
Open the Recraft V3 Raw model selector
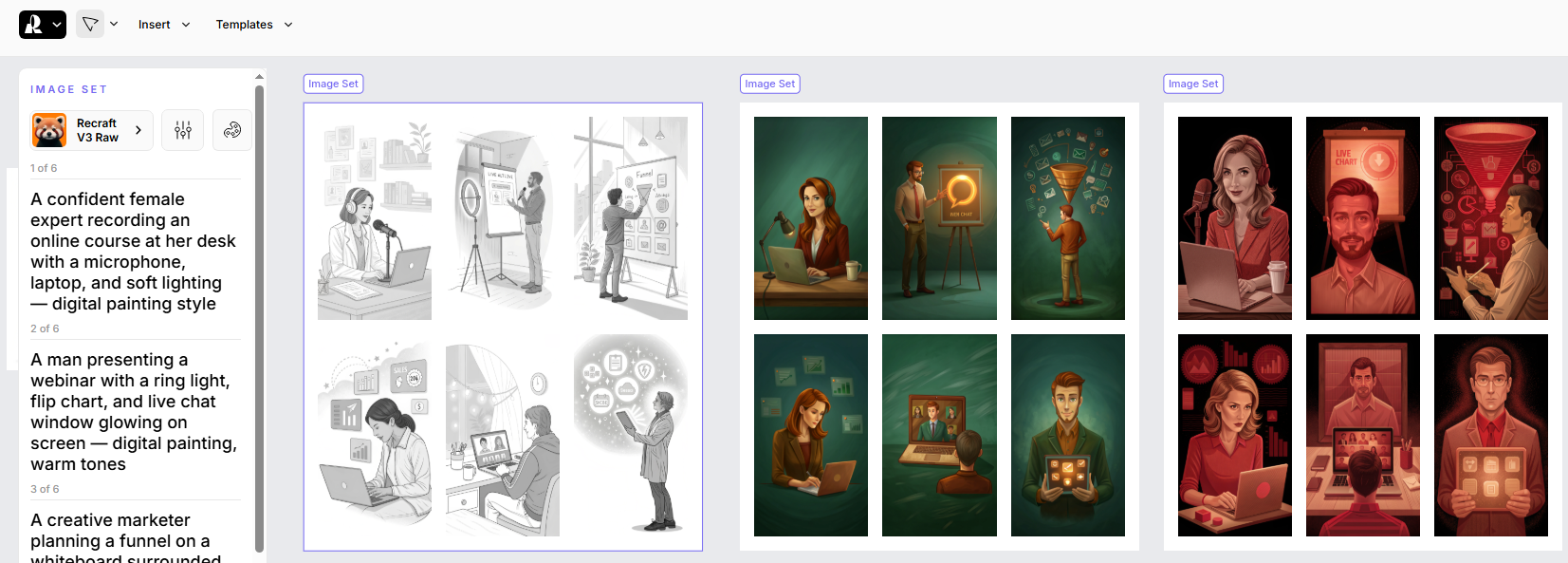coord(91,130)
